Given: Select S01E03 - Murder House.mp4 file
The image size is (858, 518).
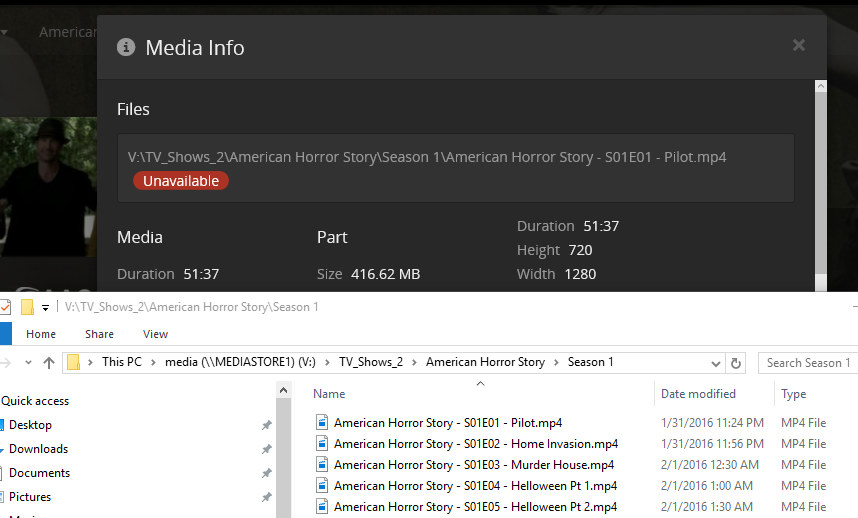Looking at the screenshot, I should [474, 465].
